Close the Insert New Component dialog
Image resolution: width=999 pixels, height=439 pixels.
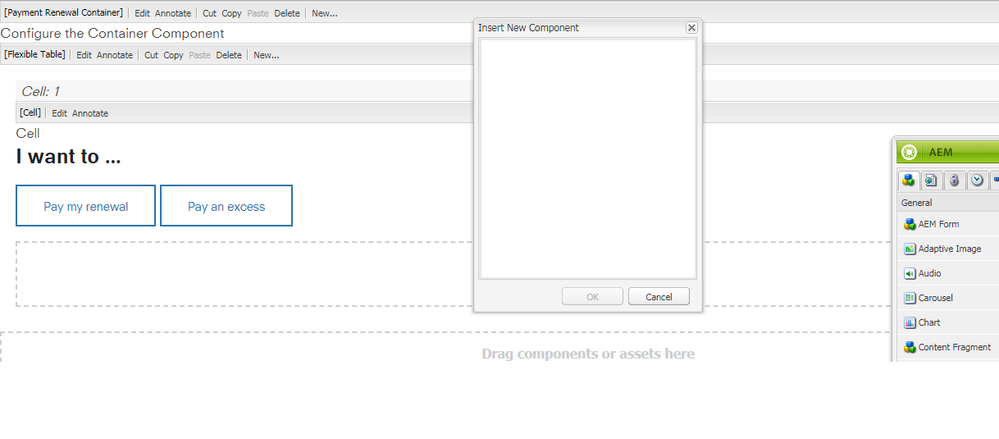tap(691, 28)
